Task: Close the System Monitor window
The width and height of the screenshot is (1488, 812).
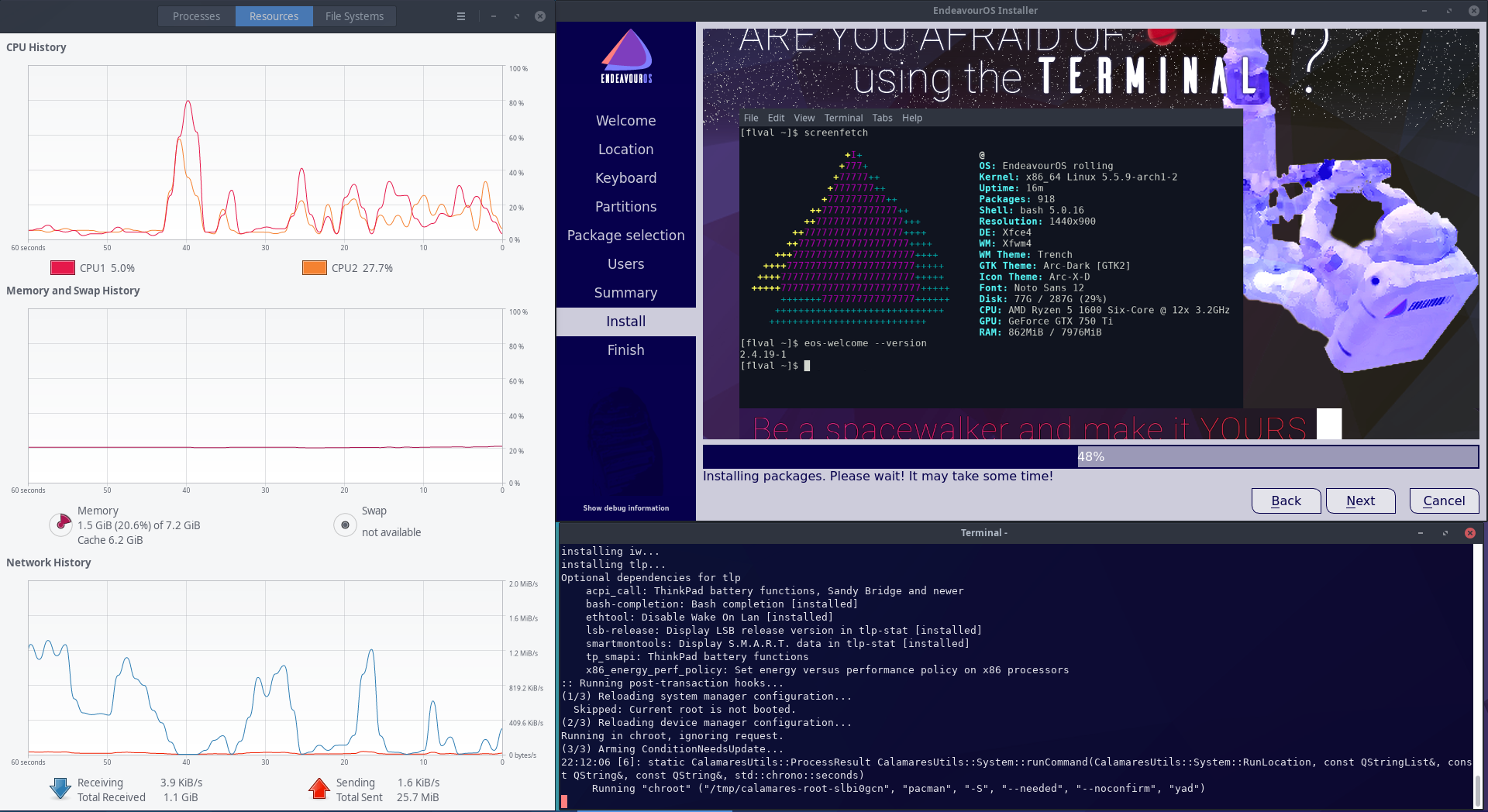Action: pos(540,16)
